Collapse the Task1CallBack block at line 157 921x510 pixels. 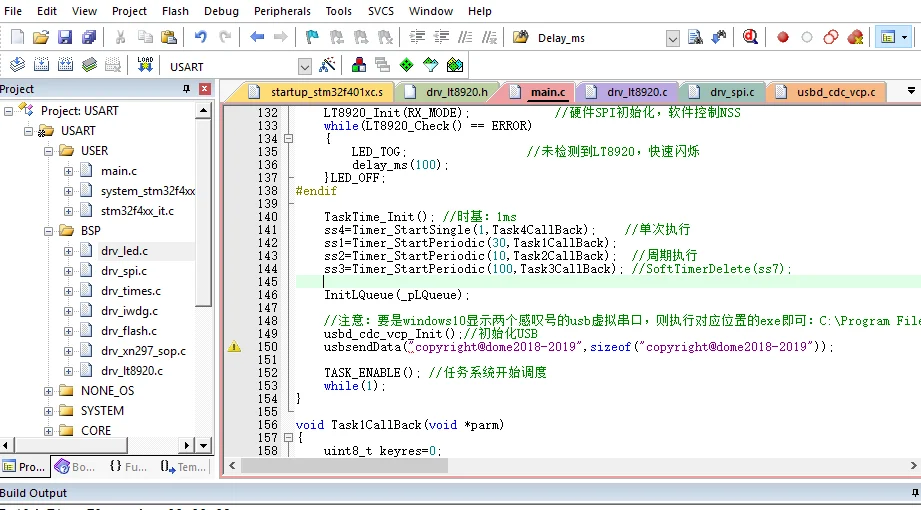pos(288,438)
